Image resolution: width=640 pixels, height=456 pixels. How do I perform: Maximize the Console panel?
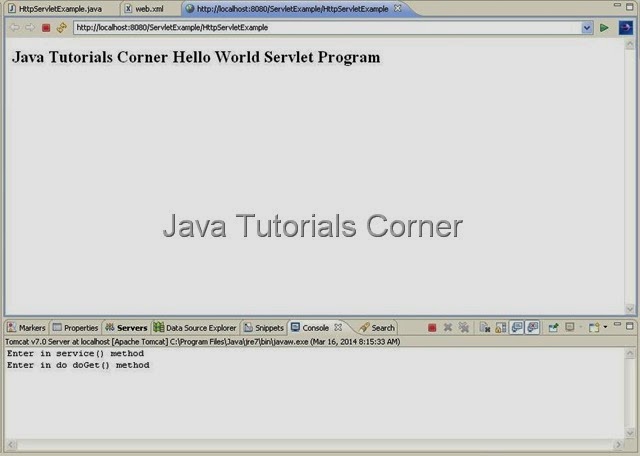[x=630, y=326]
